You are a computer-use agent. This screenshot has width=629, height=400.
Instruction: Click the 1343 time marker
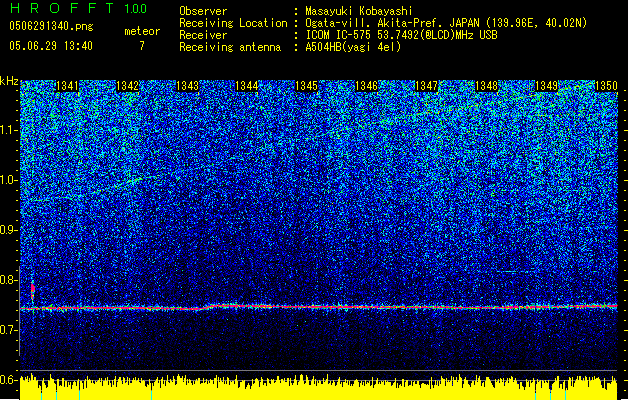pyautogui.click(x=187, y=86)
